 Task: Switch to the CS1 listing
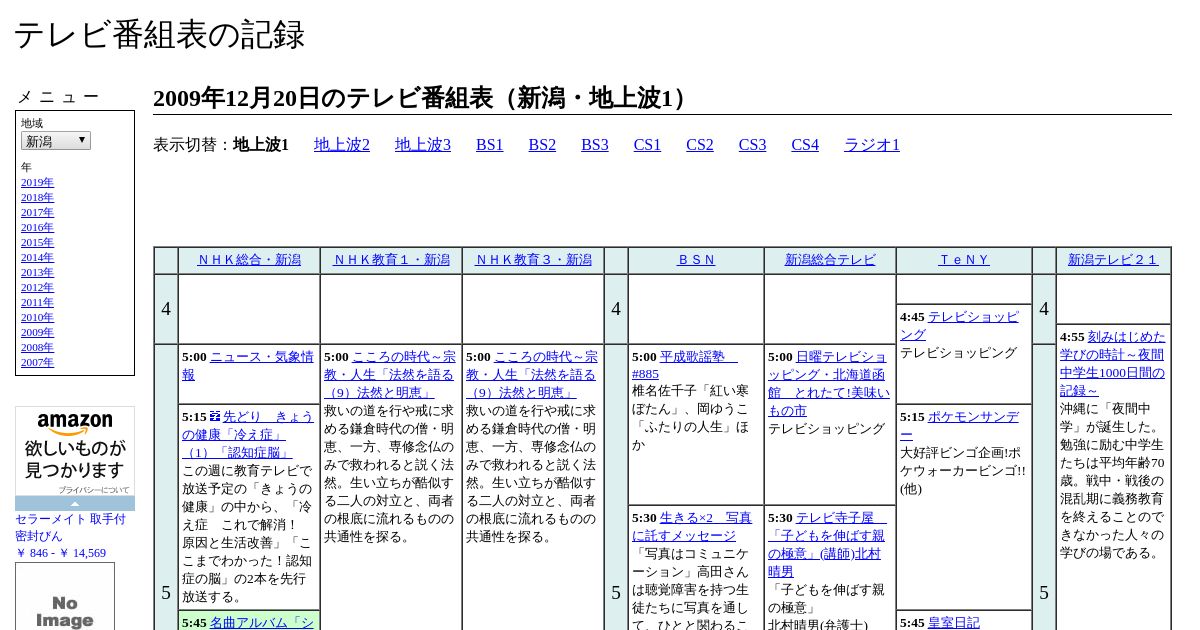647,145
